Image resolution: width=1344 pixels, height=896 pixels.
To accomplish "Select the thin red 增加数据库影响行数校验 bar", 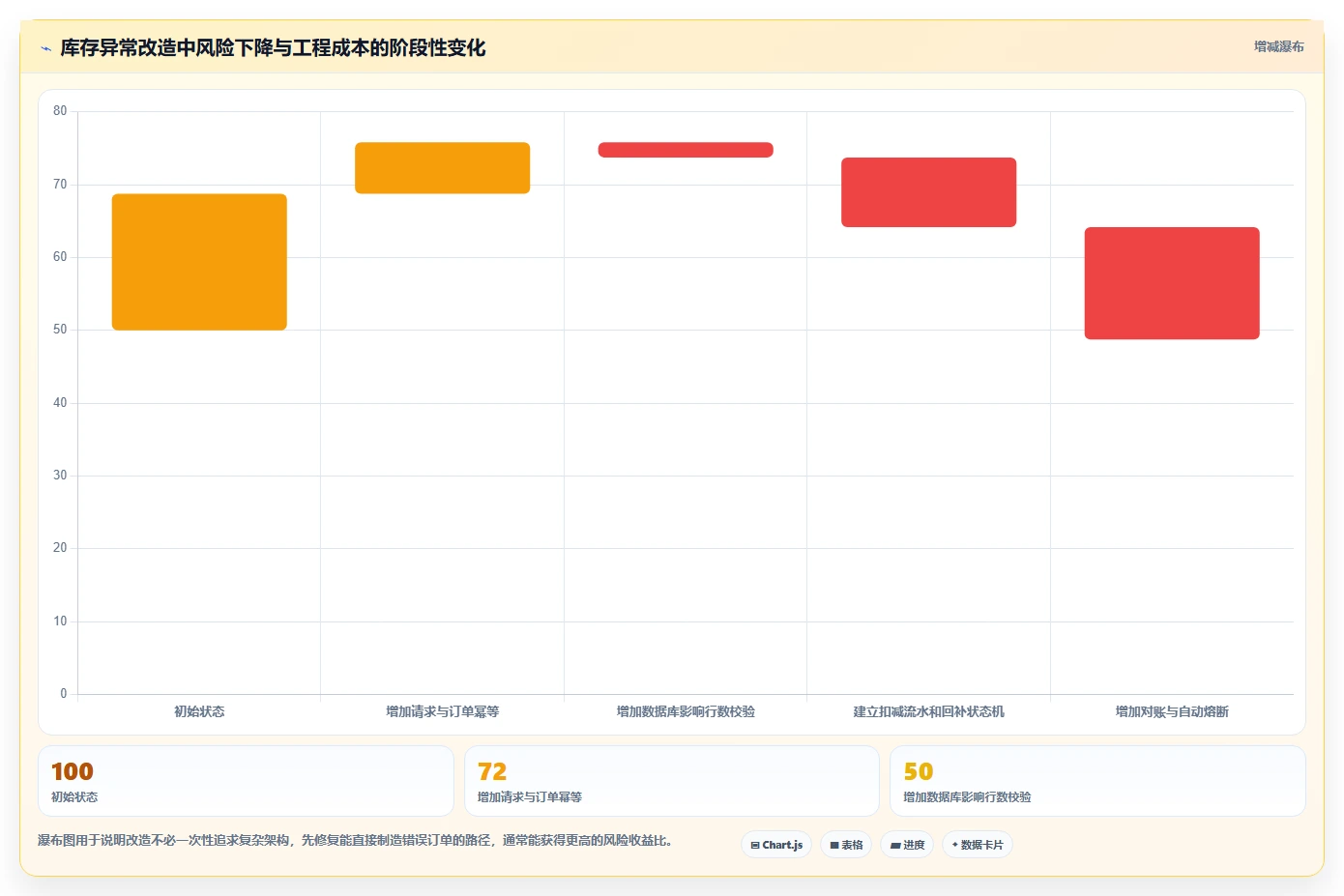I will 686,150.
